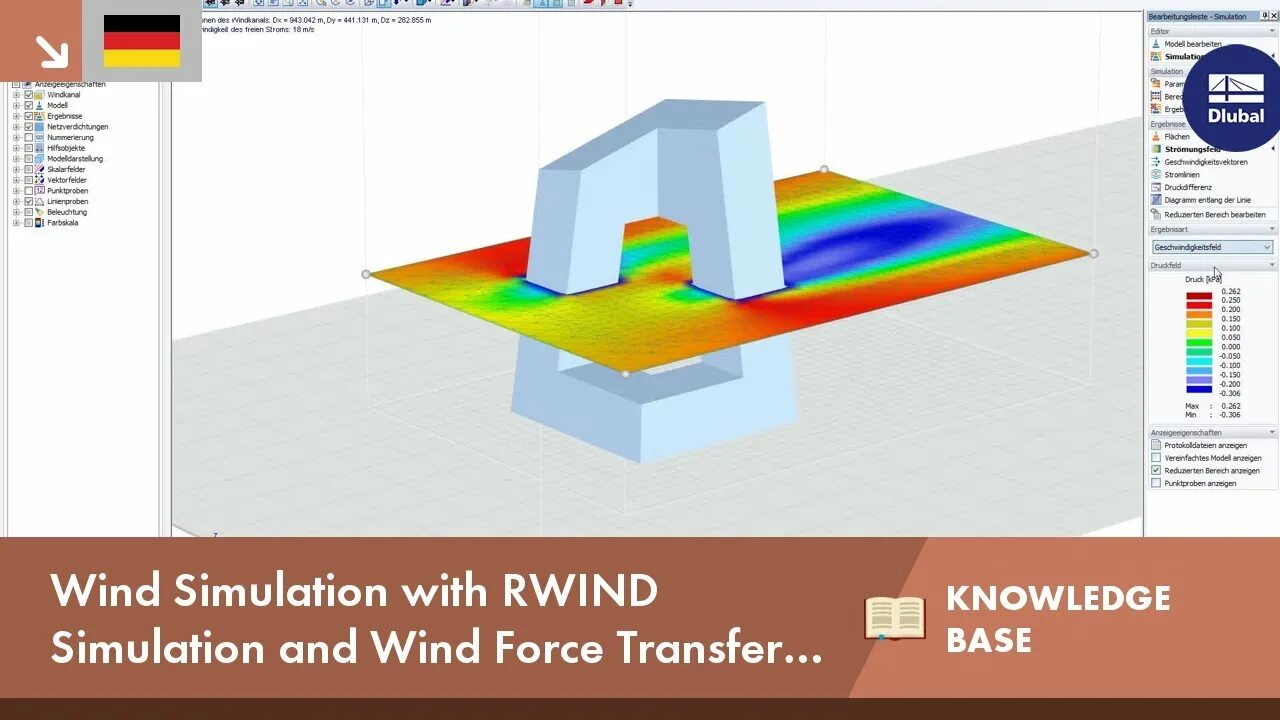The width and height of the screenshot is (1280, 720).
Task: Open the Geschwindigkeitsfeld dropdown
Action: click(1268, 246)
